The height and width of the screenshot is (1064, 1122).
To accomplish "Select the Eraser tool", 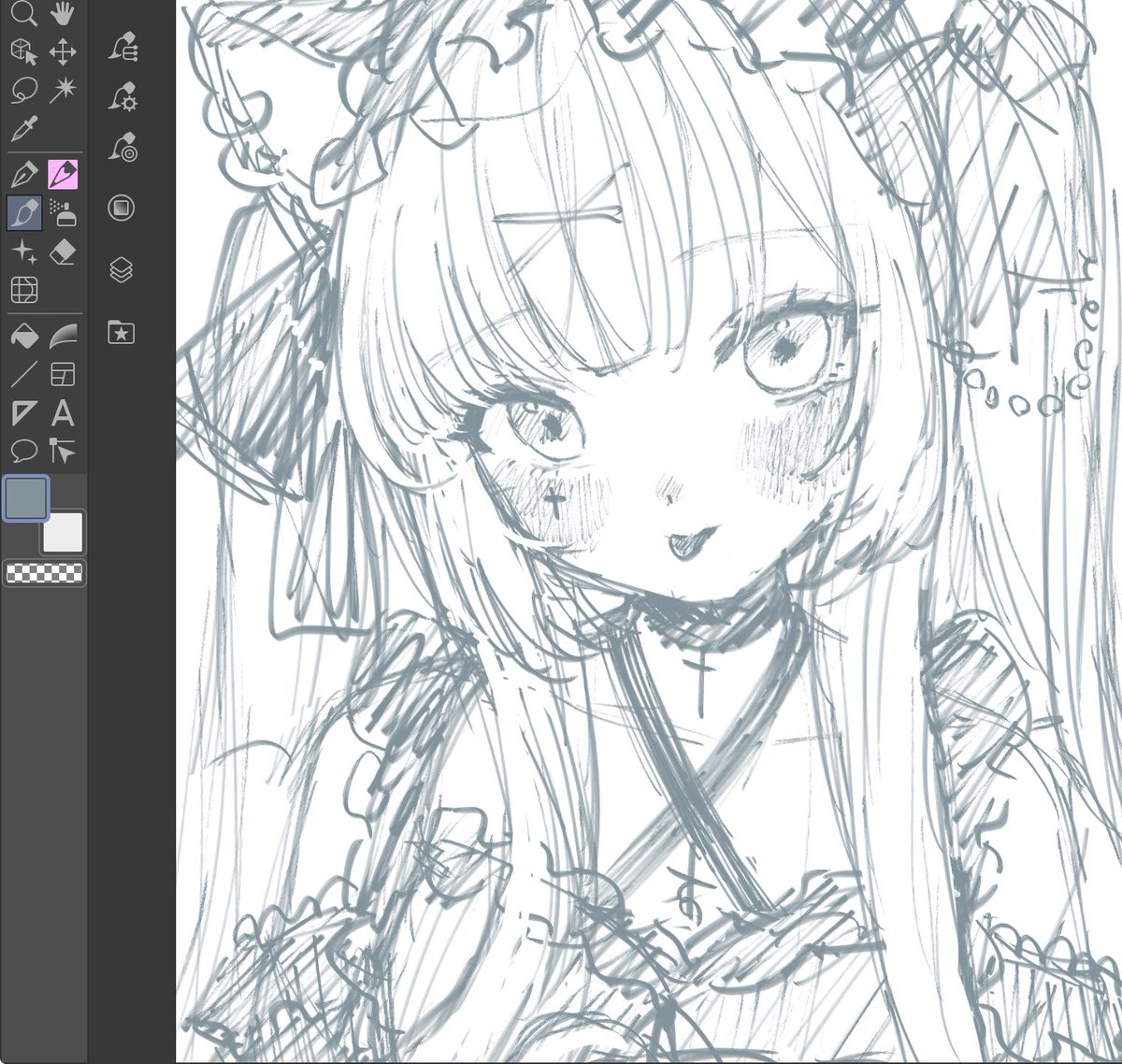I will click(x=63, y=252).
